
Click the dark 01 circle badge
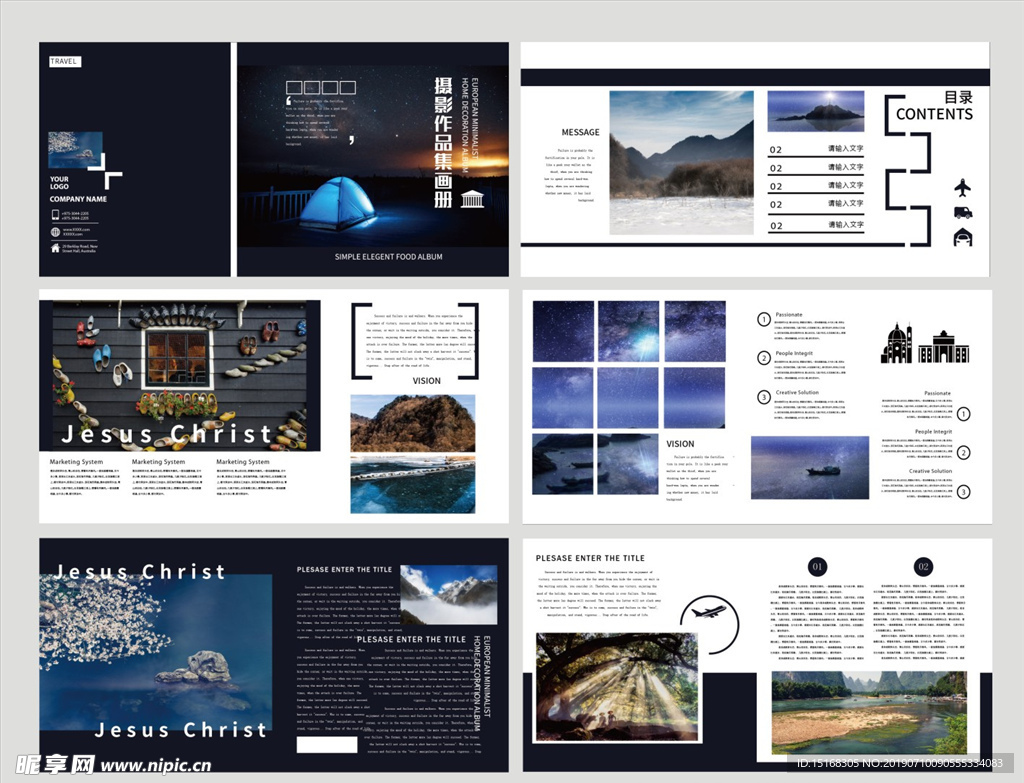(817, 566)
